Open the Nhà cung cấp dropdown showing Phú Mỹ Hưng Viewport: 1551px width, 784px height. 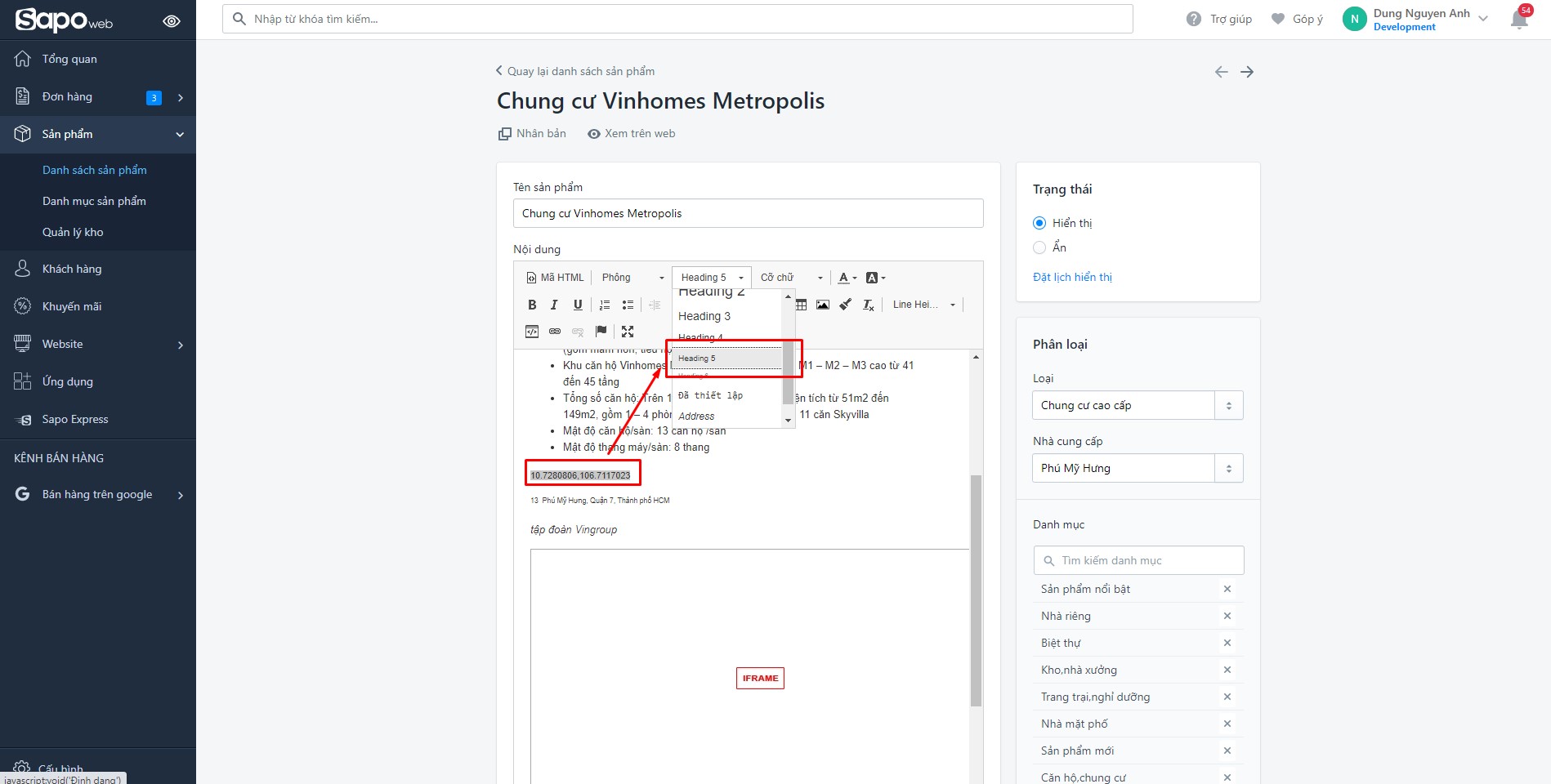(x=1138, y=468)
